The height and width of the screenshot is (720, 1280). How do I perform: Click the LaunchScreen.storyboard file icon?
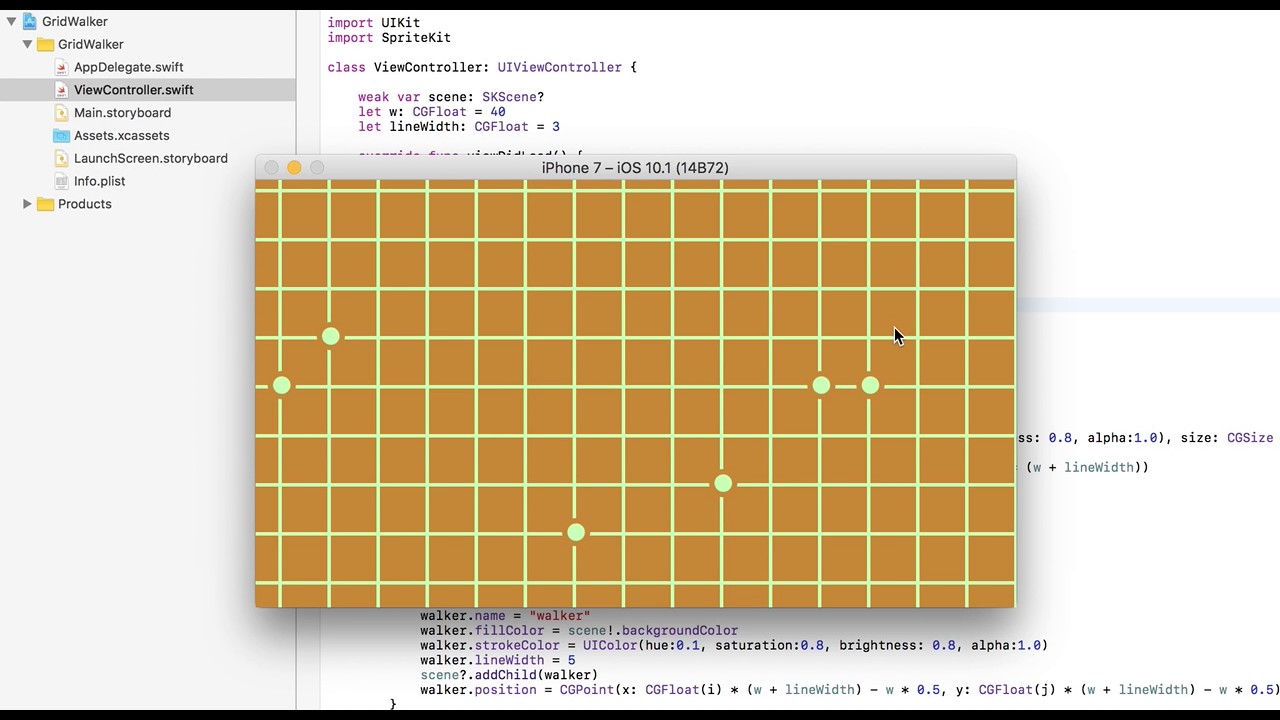(62, 158)
